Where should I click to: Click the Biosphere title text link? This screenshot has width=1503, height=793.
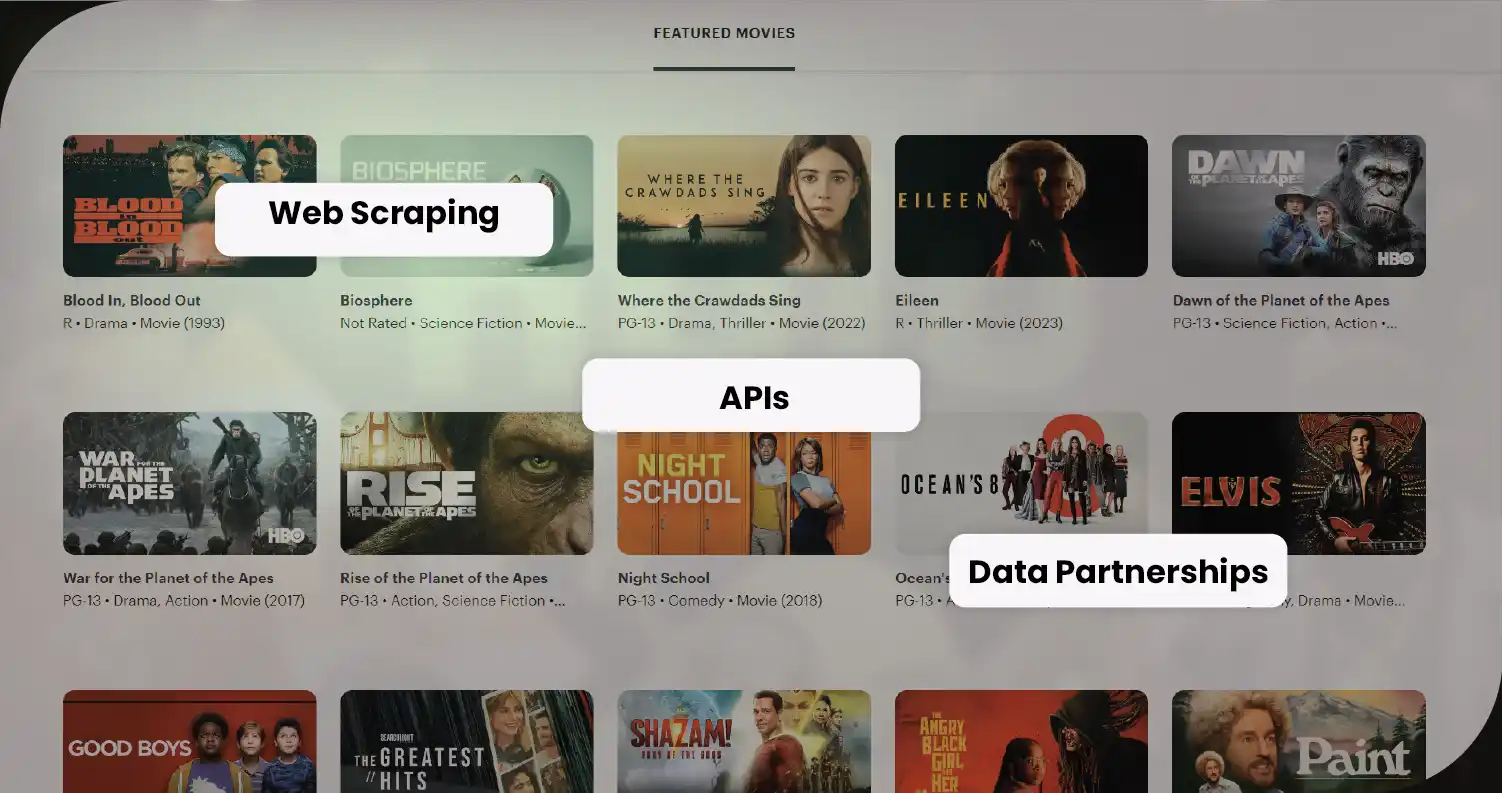tap(376, 300)
